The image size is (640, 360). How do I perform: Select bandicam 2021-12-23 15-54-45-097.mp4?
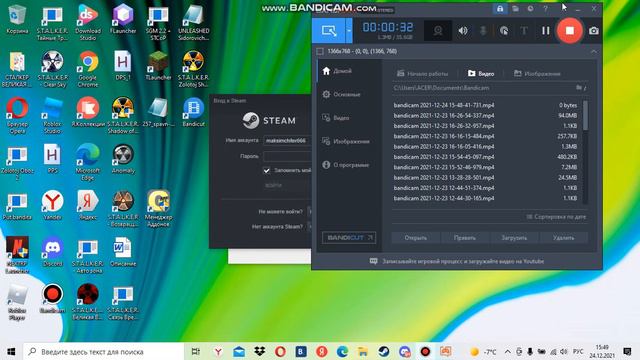486,157
